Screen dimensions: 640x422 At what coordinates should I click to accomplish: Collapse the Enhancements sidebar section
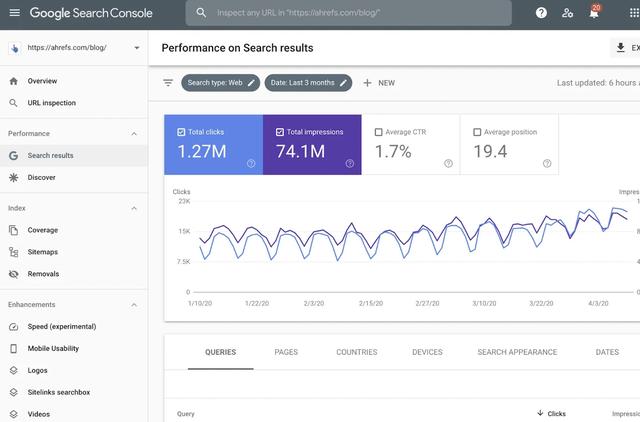click(x=134, y=305)
